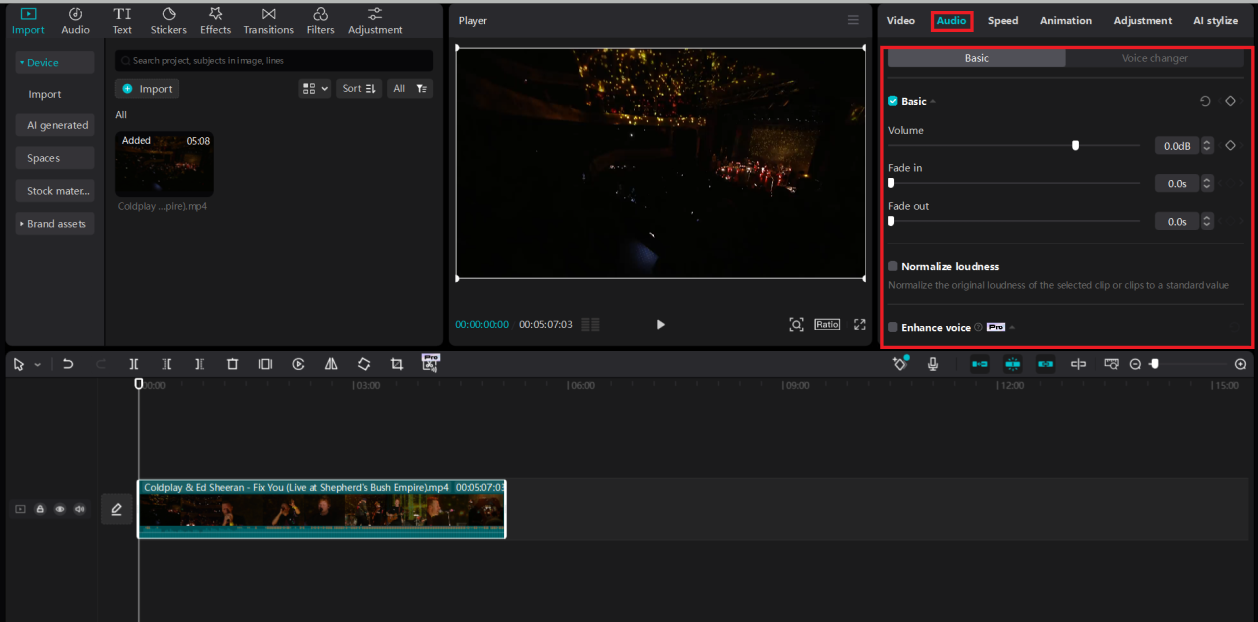
Task: Open the All filter dropdown
Action: click(x=410, y=89)
